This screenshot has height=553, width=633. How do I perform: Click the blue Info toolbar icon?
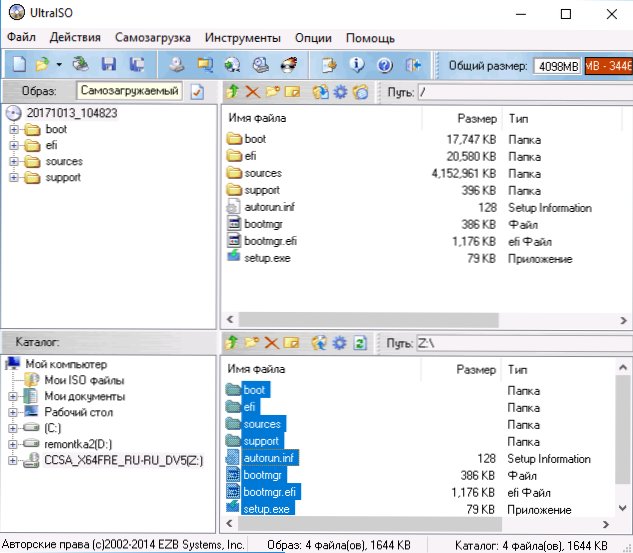point(357,64)
